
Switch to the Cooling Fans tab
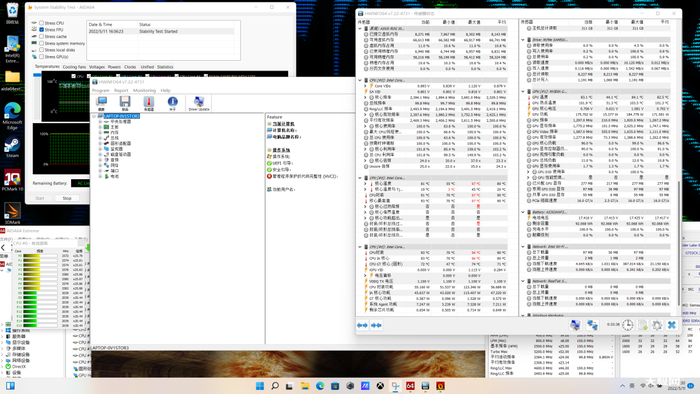point(74,67)
